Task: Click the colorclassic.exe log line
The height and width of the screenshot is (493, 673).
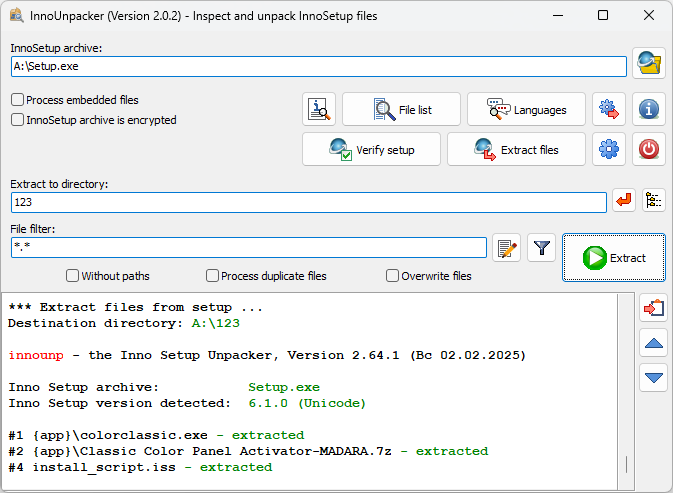Action: [x=156, y=435]
